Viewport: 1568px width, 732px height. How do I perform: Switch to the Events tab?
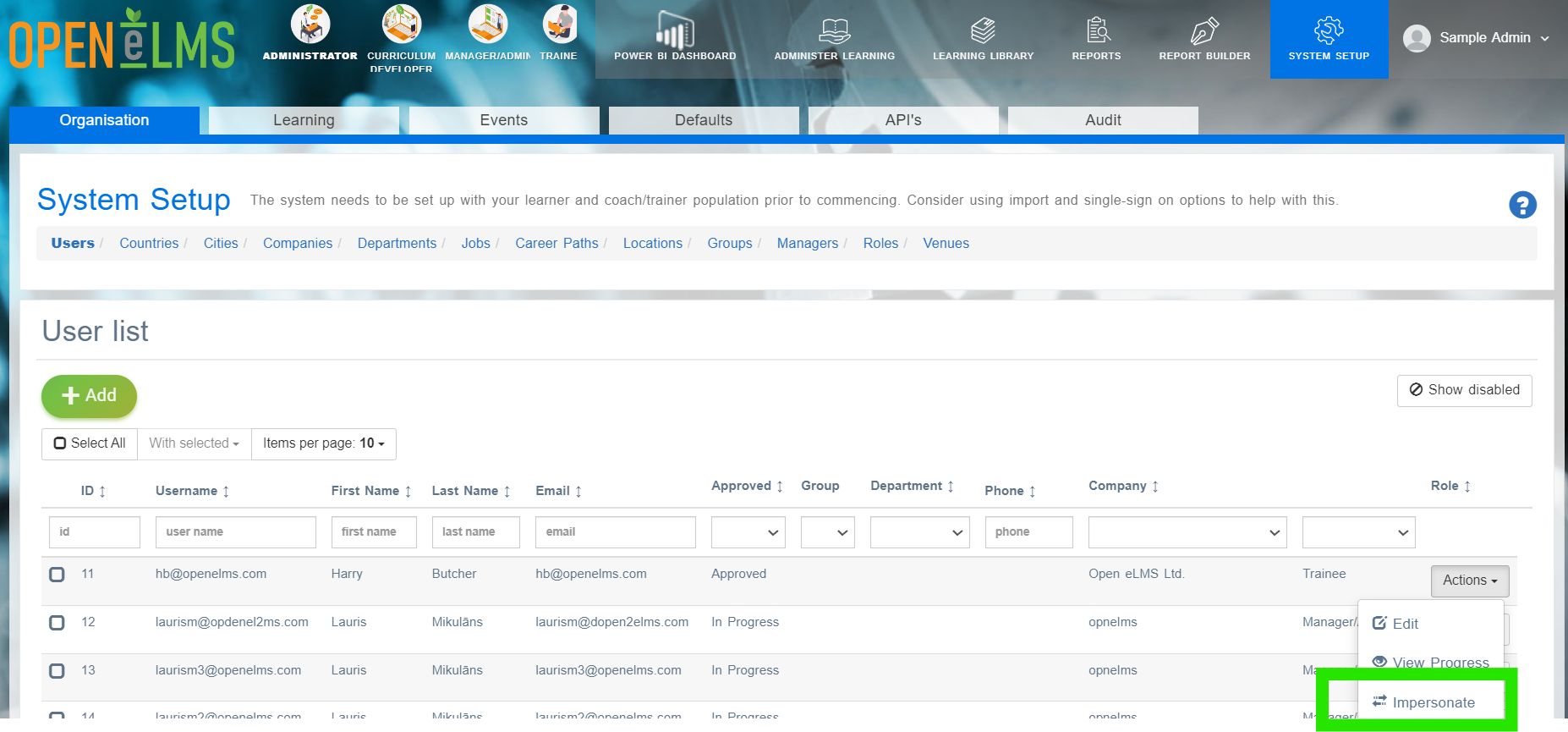[504, 120]
